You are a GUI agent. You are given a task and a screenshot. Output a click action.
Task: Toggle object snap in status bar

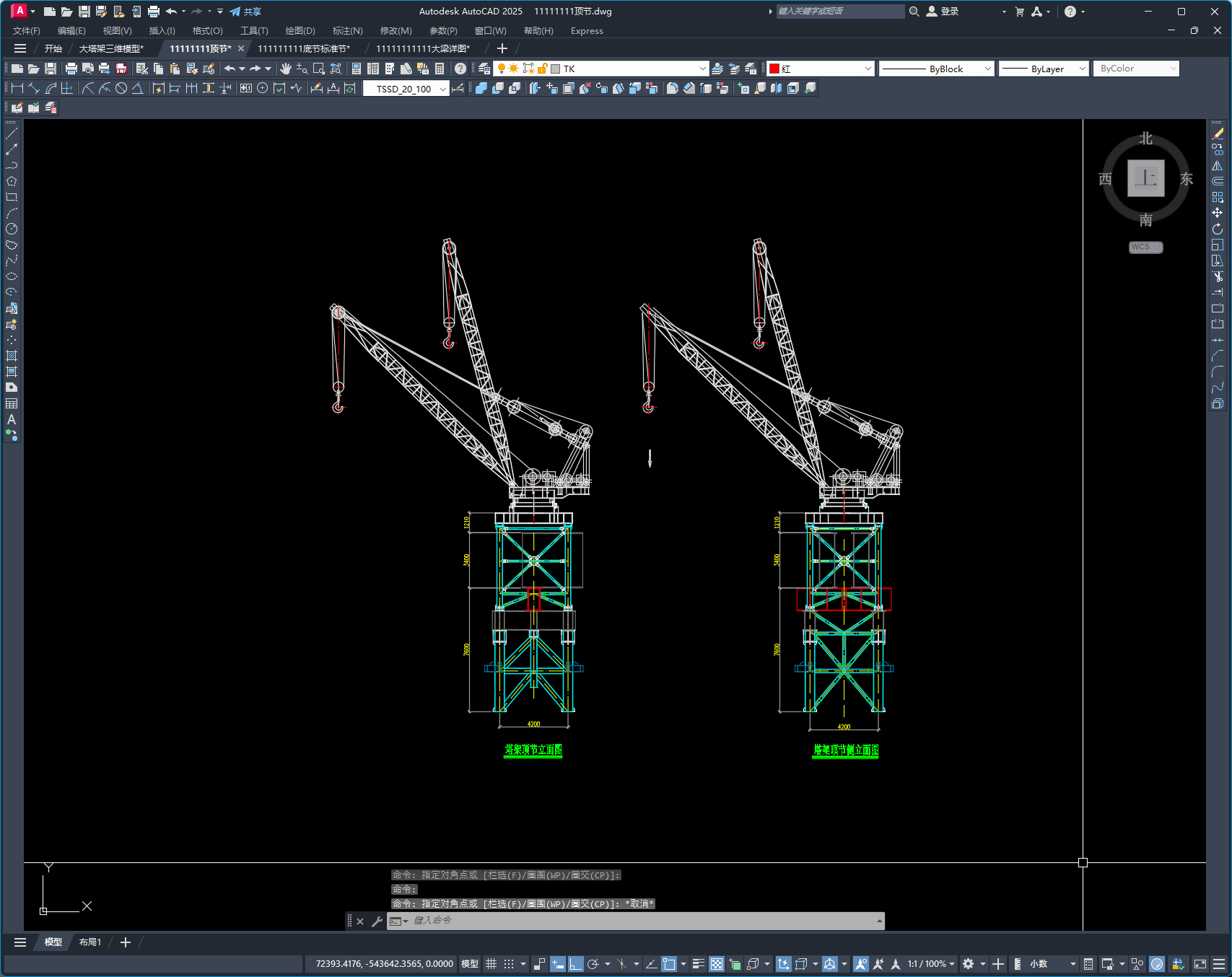(x=669, y=964)
